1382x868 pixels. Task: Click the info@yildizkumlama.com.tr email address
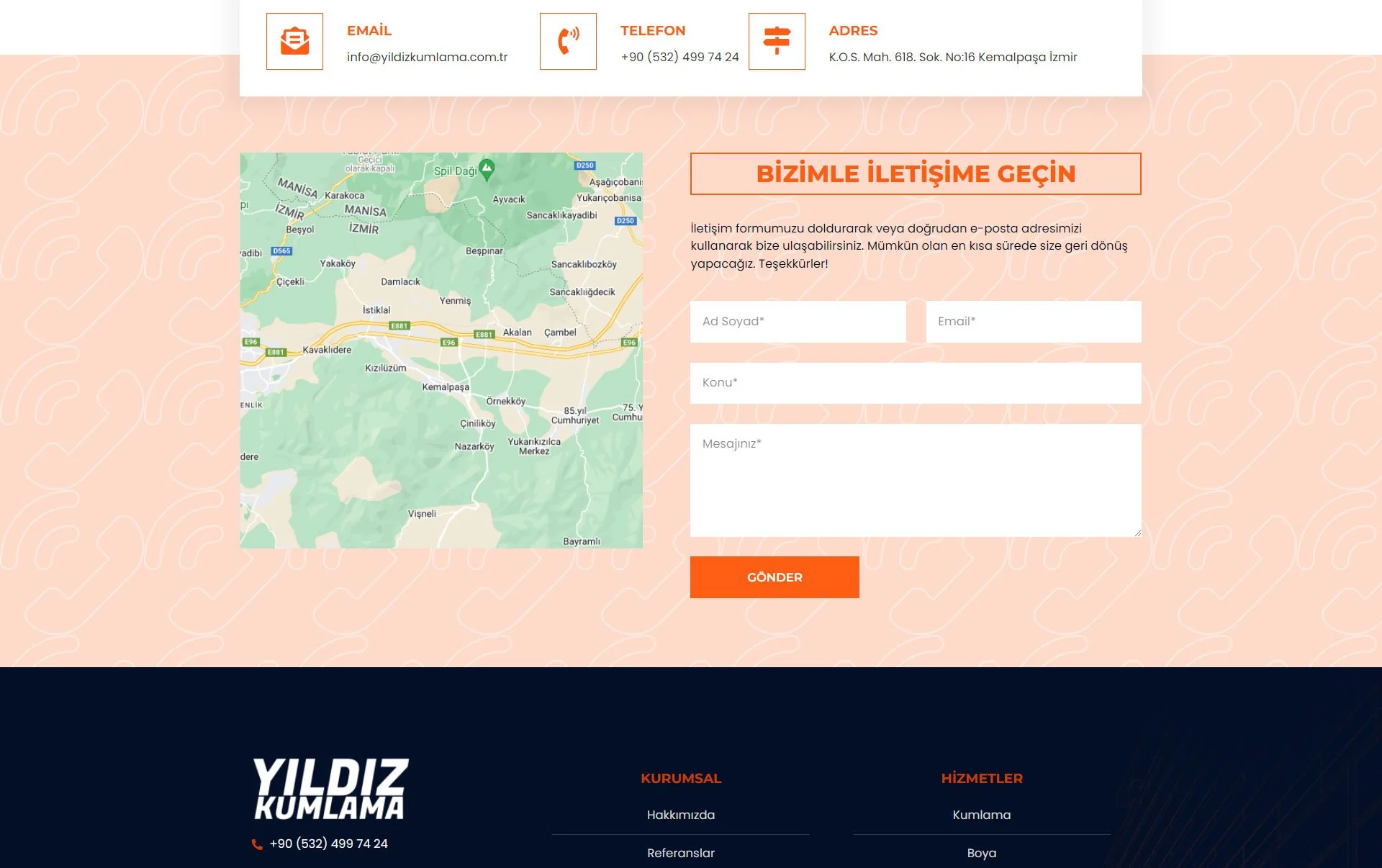[x=427, y=57]
